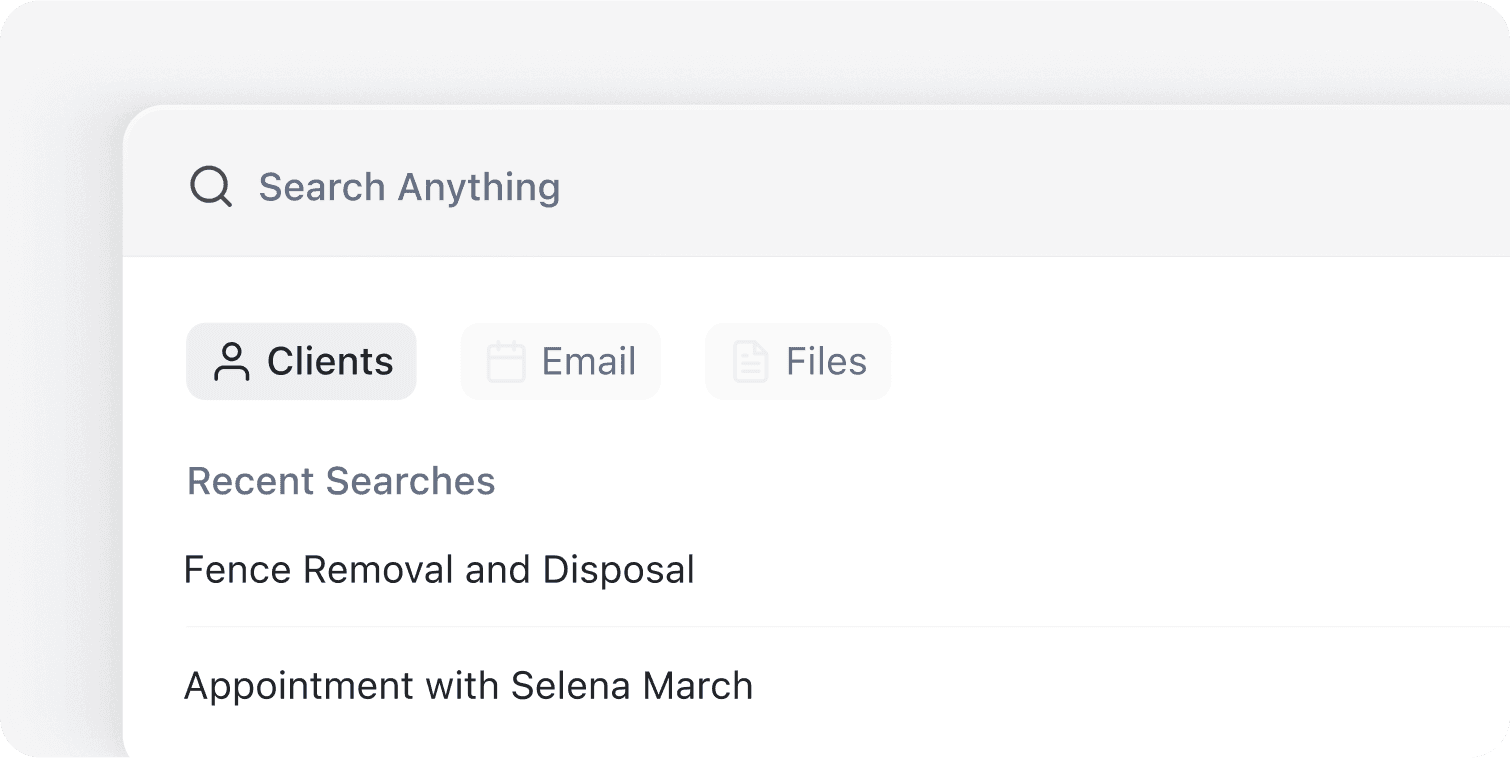Open the recent search Fence Removal and Disposal
1511x758 pixels.
click(x=438, y=569)
